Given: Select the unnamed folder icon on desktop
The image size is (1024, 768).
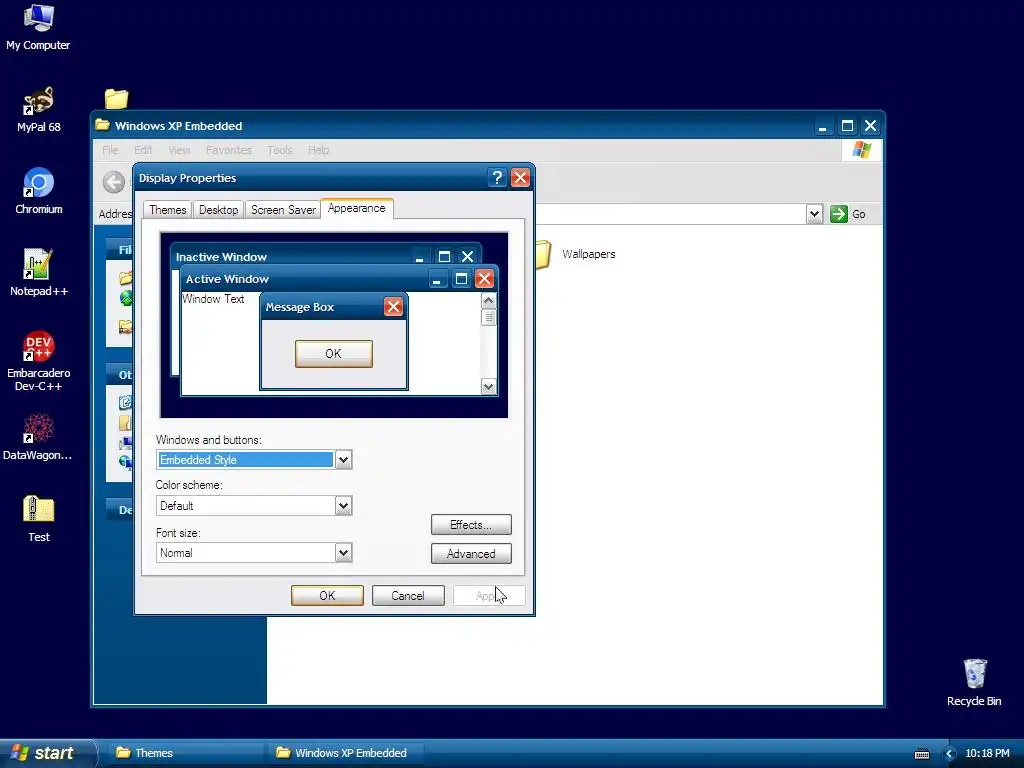Looking at the screenshot, I should pyautogui.click(x=116, y=99).
